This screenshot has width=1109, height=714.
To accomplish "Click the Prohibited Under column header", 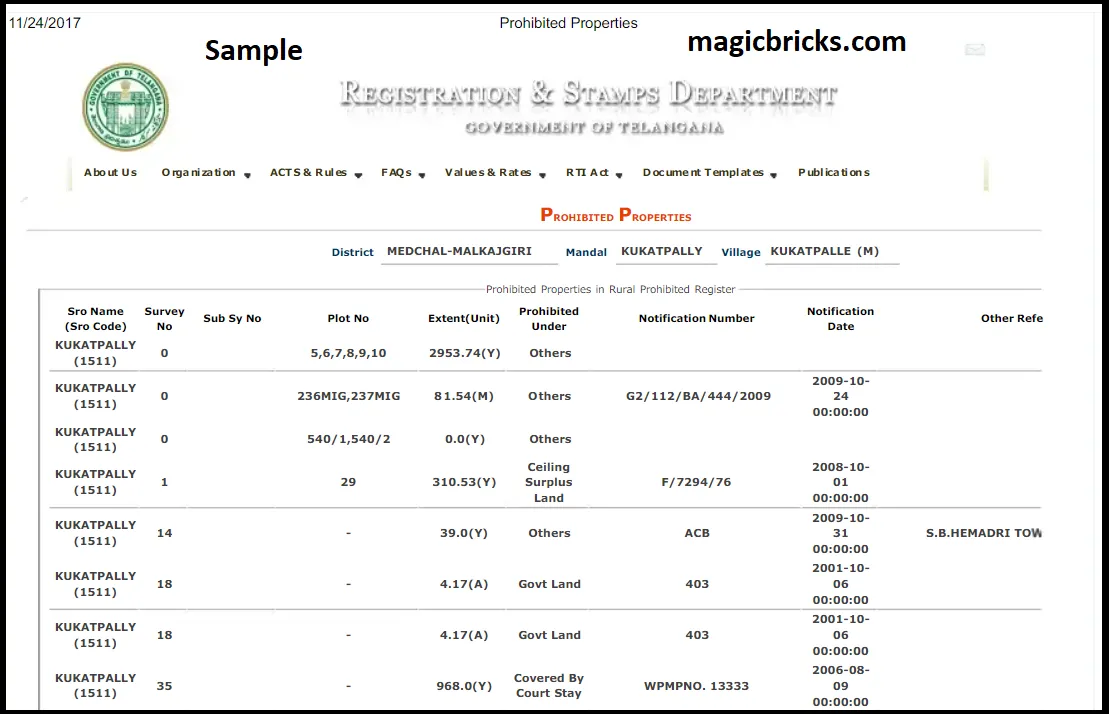I will [549, 319].
